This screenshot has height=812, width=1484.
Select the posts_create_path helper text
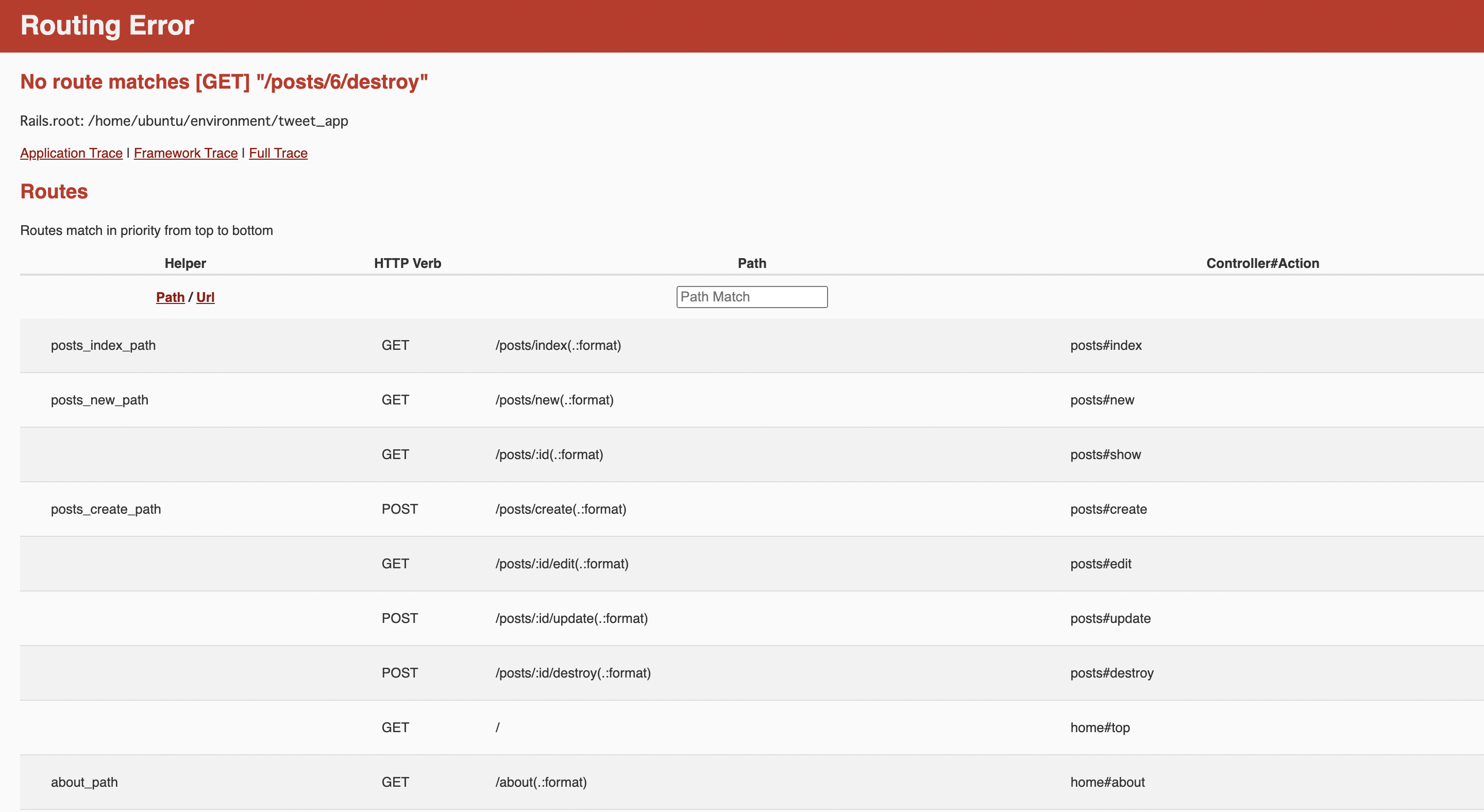106,509
